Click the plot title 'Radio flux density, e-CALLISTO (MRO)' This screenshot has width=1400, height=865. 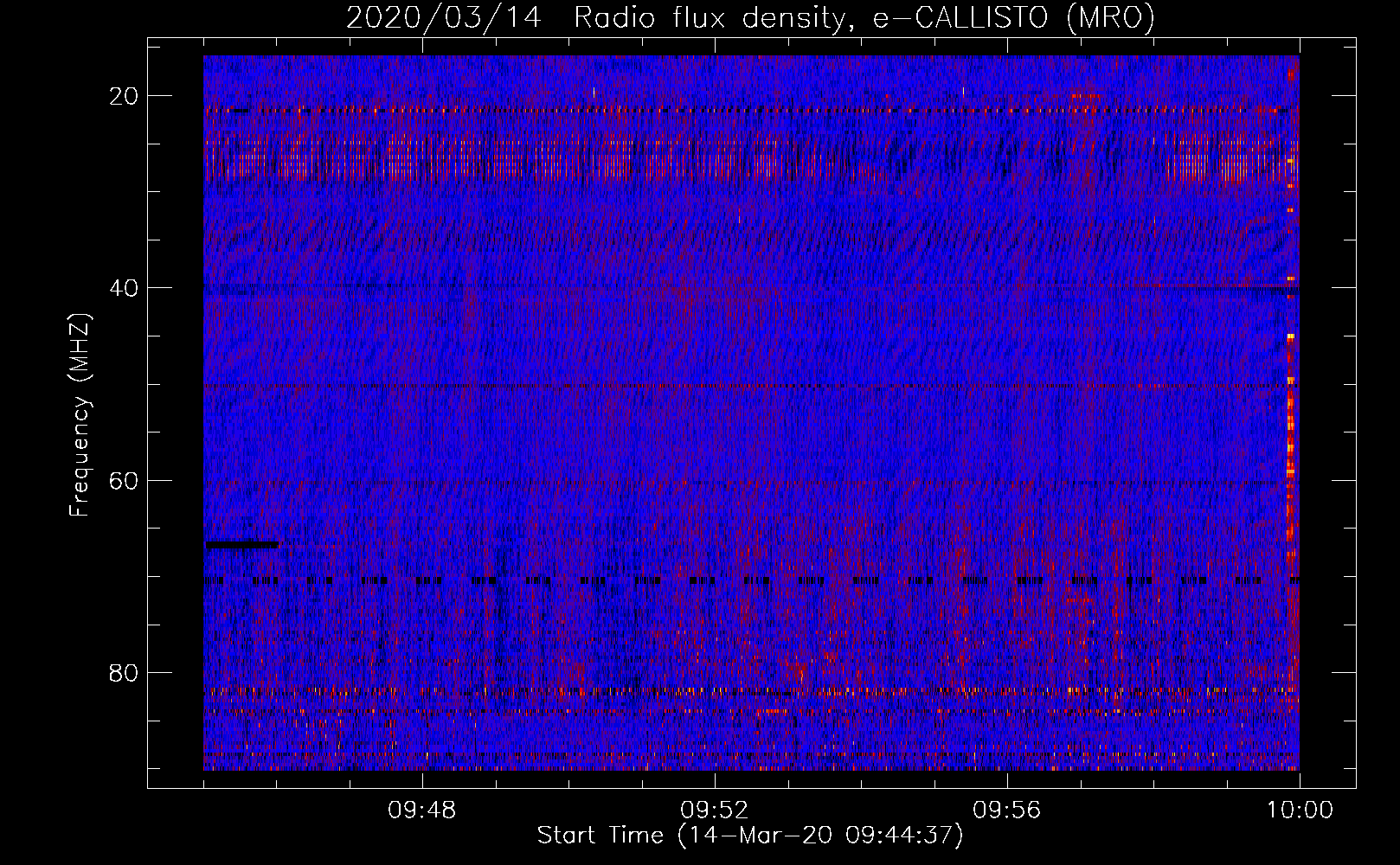tap(864, 18)
